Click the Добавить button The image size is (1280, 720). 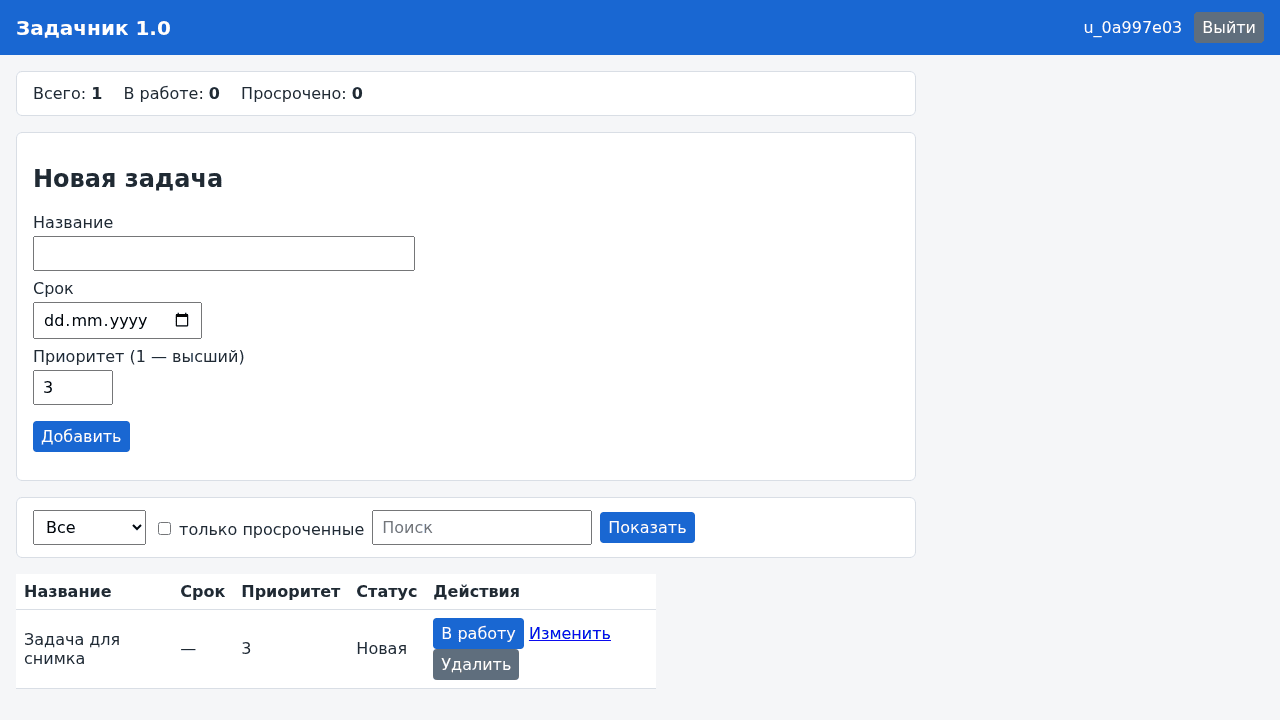81,436
